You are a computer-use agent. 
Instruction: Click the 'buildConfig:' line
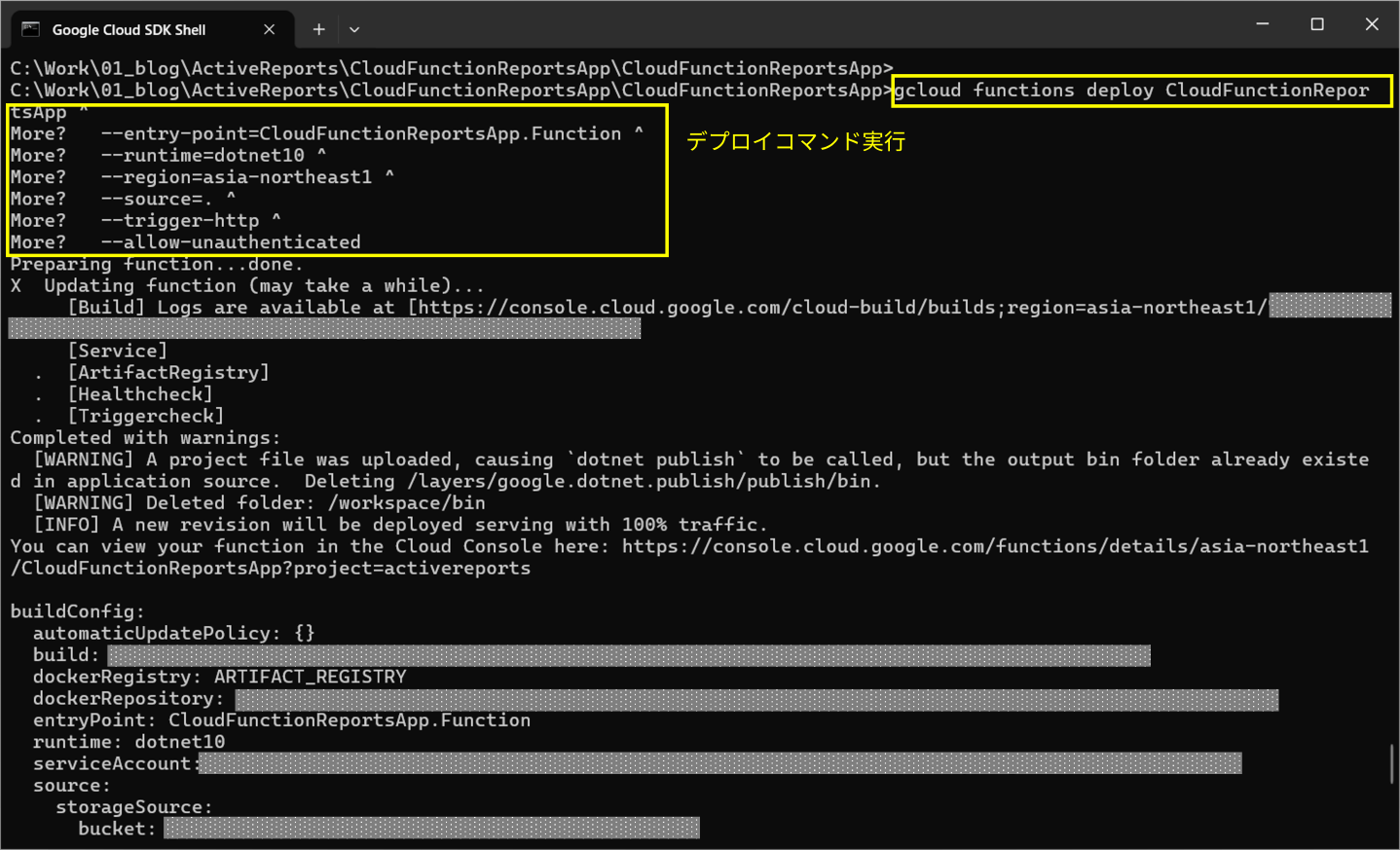point(77,611)
